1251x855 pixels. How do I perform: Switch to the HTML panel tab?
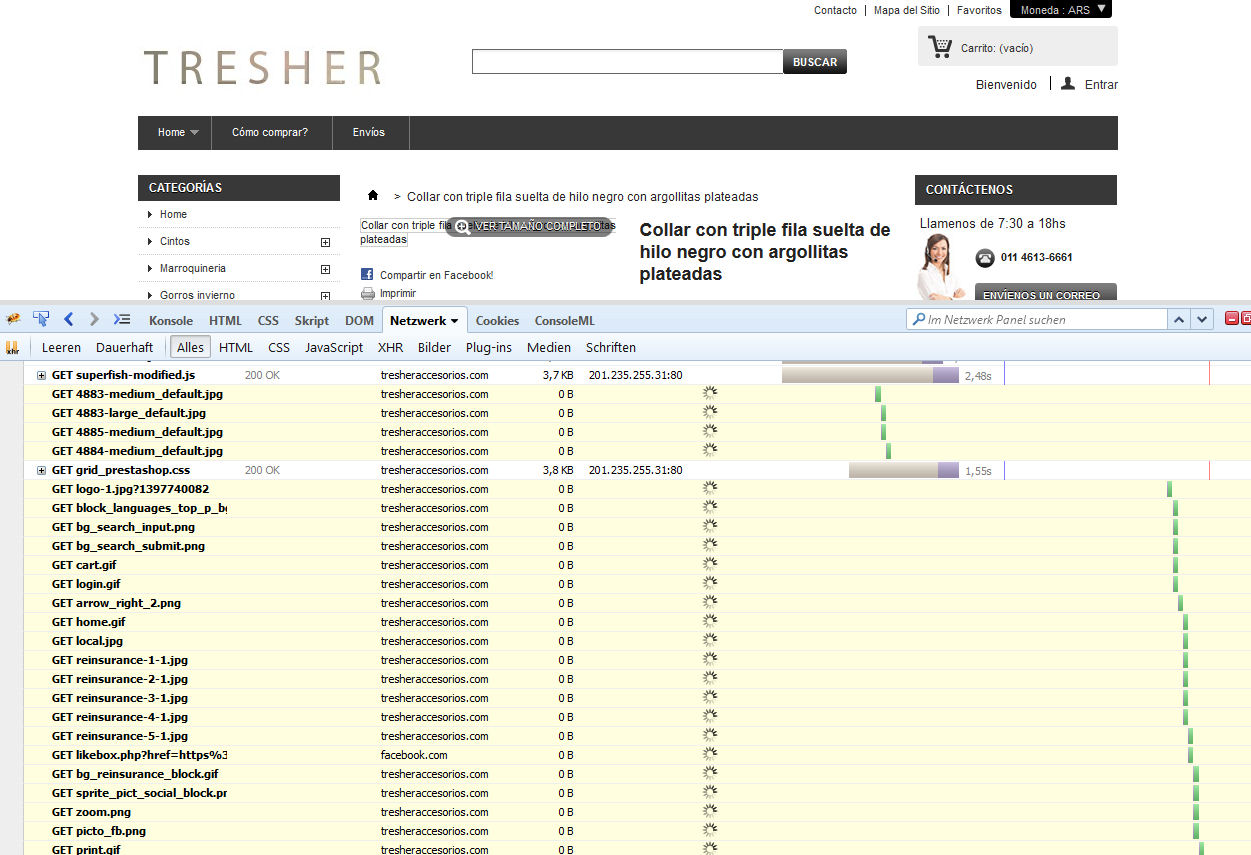225,320
